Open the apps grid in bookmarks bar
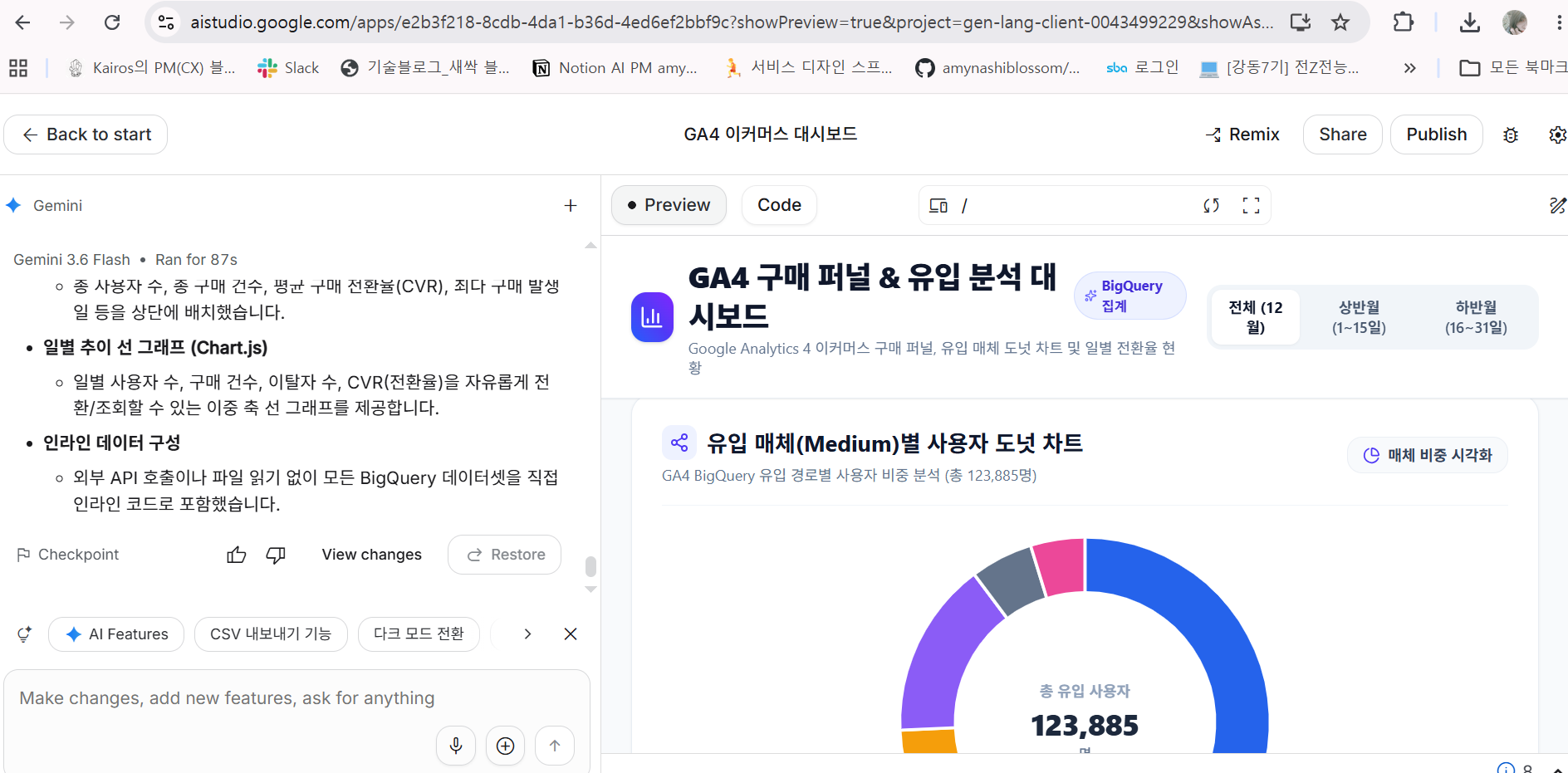 tap(18, 68)
